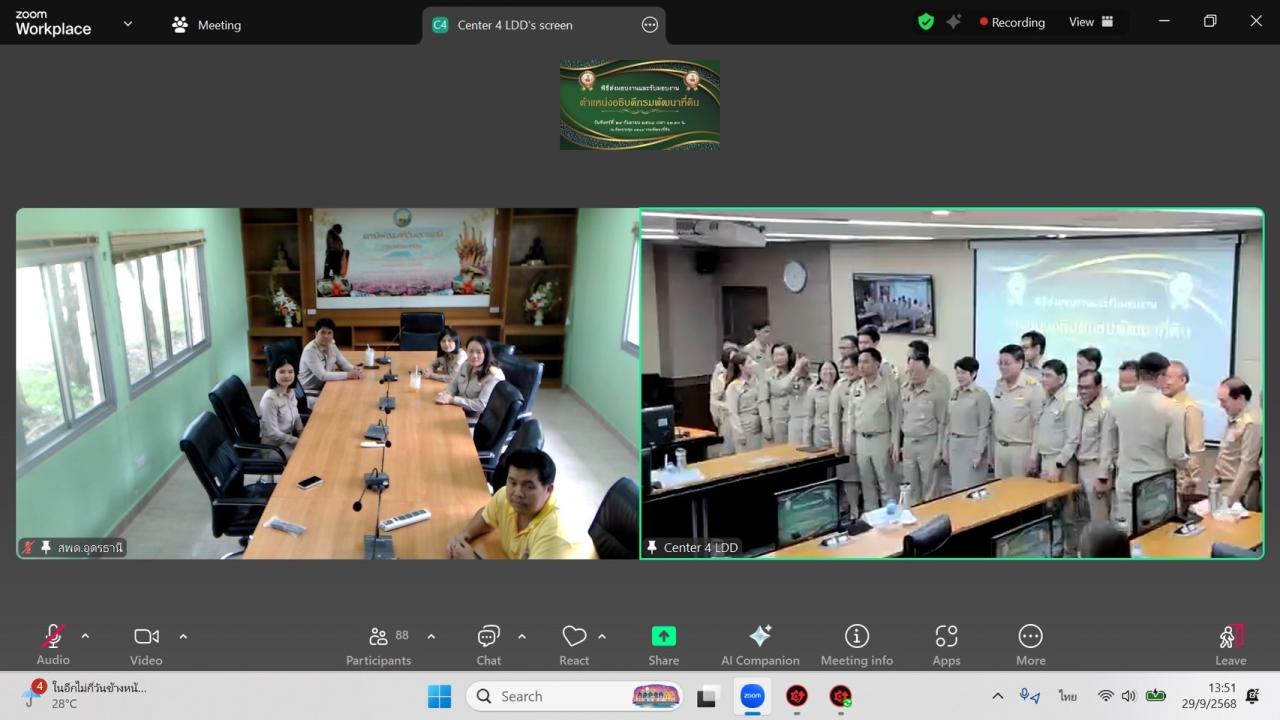The height and width of the screenshot is (720, 1280).
Task: Expand video options arrow next to Video
Action: pyautogui.click(x=183, y=636)
